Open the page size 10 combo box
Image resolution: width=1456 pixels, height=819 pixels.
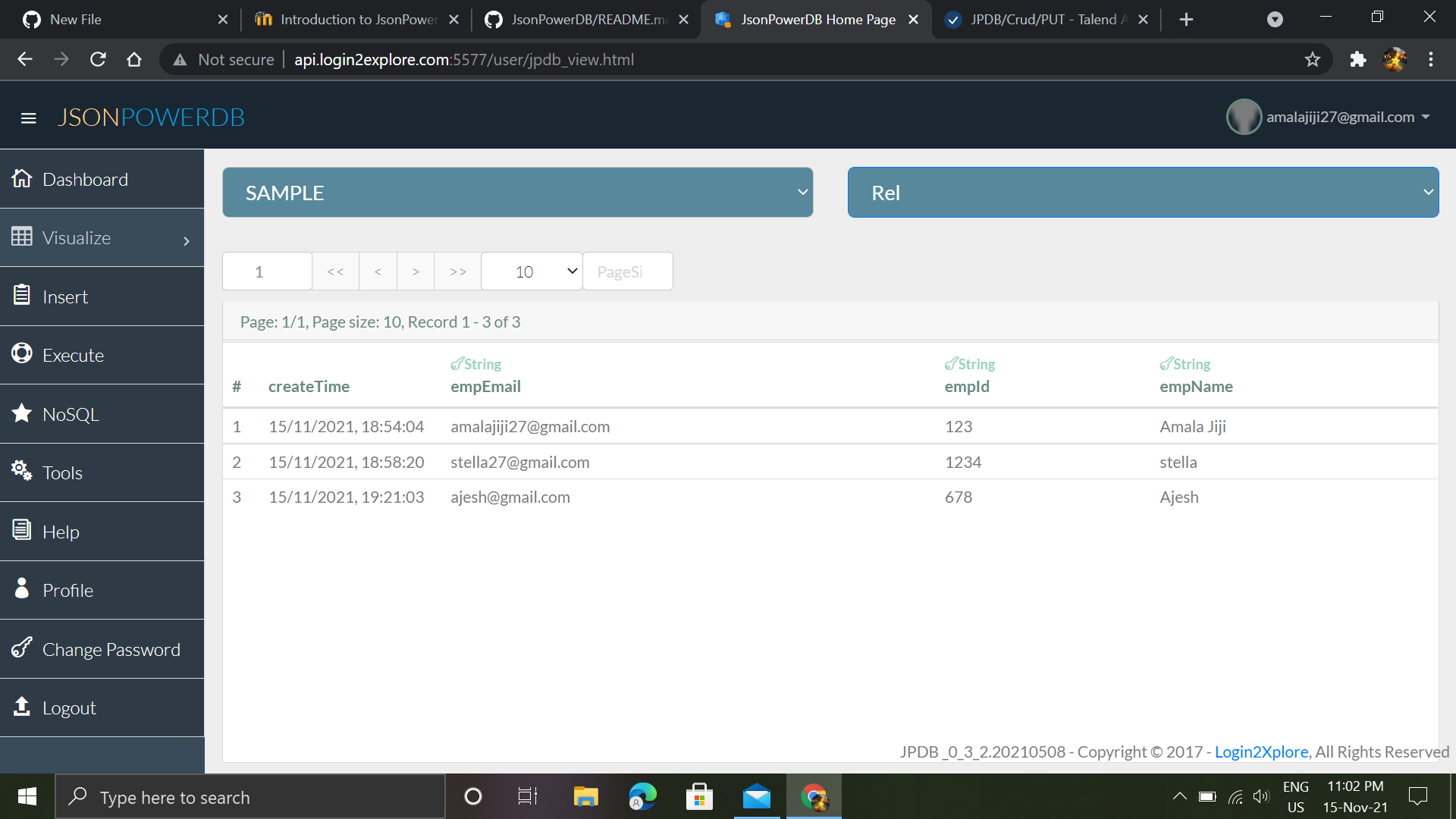(x=531, y=271)
